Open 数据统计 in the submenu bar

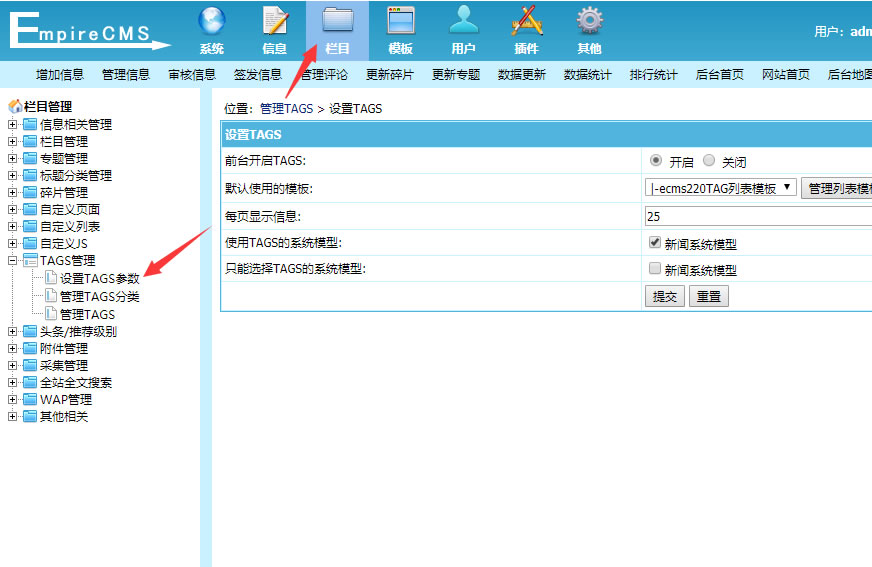click(x=588, y=74)
